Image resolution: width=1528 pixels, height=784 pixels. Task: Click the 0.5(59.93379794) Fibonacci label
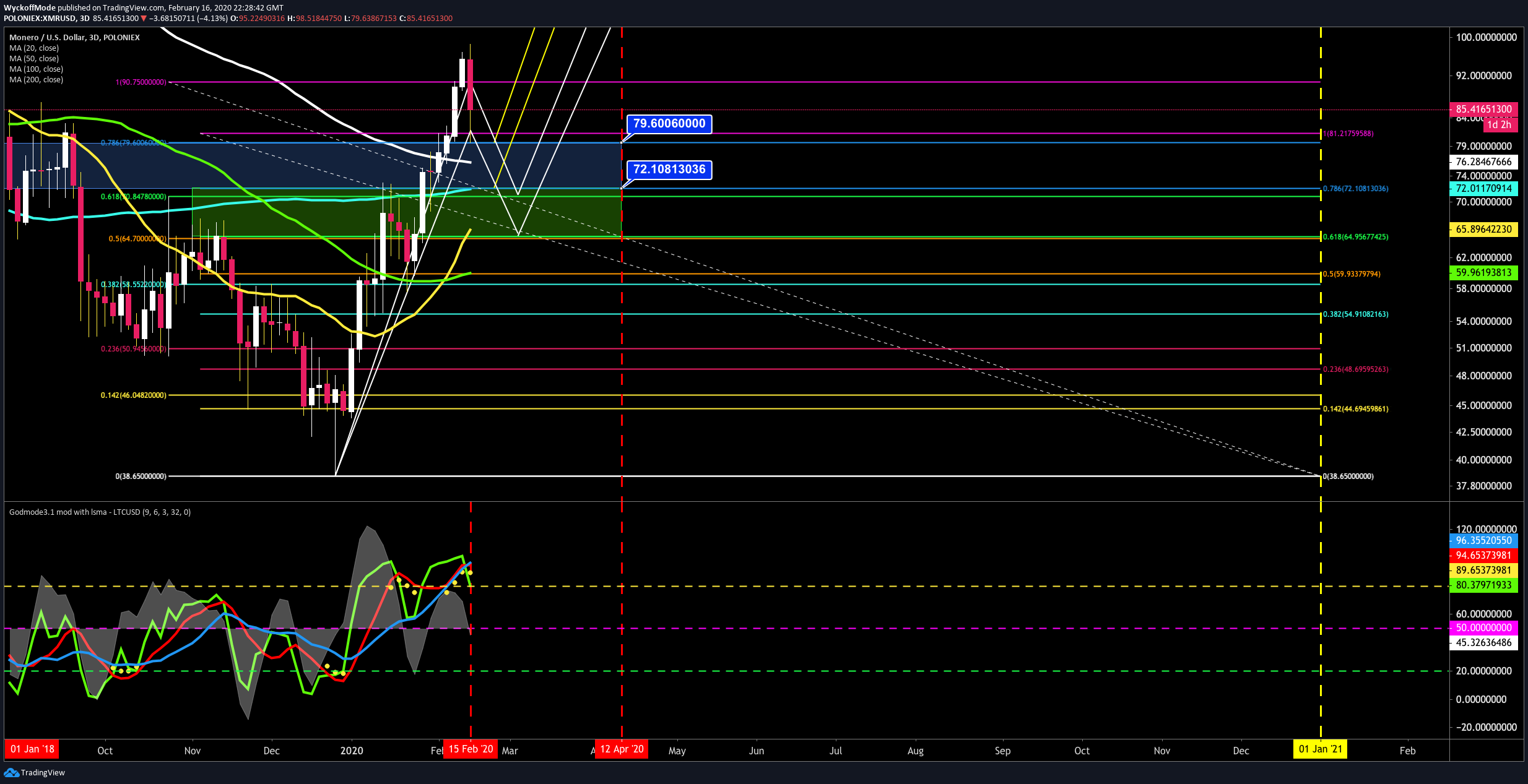pyautogui.click(x=1352, y=274)
